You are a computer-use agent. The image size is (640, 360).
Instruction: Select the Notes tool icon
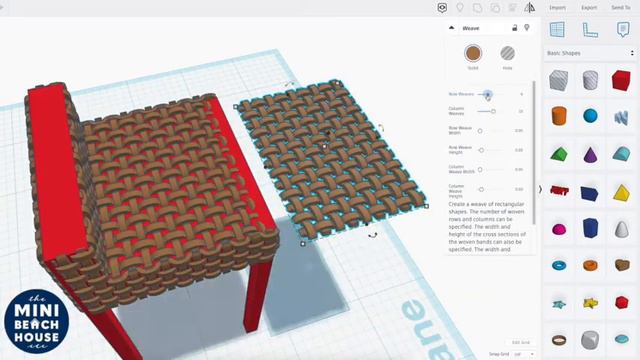pos(623,30)
